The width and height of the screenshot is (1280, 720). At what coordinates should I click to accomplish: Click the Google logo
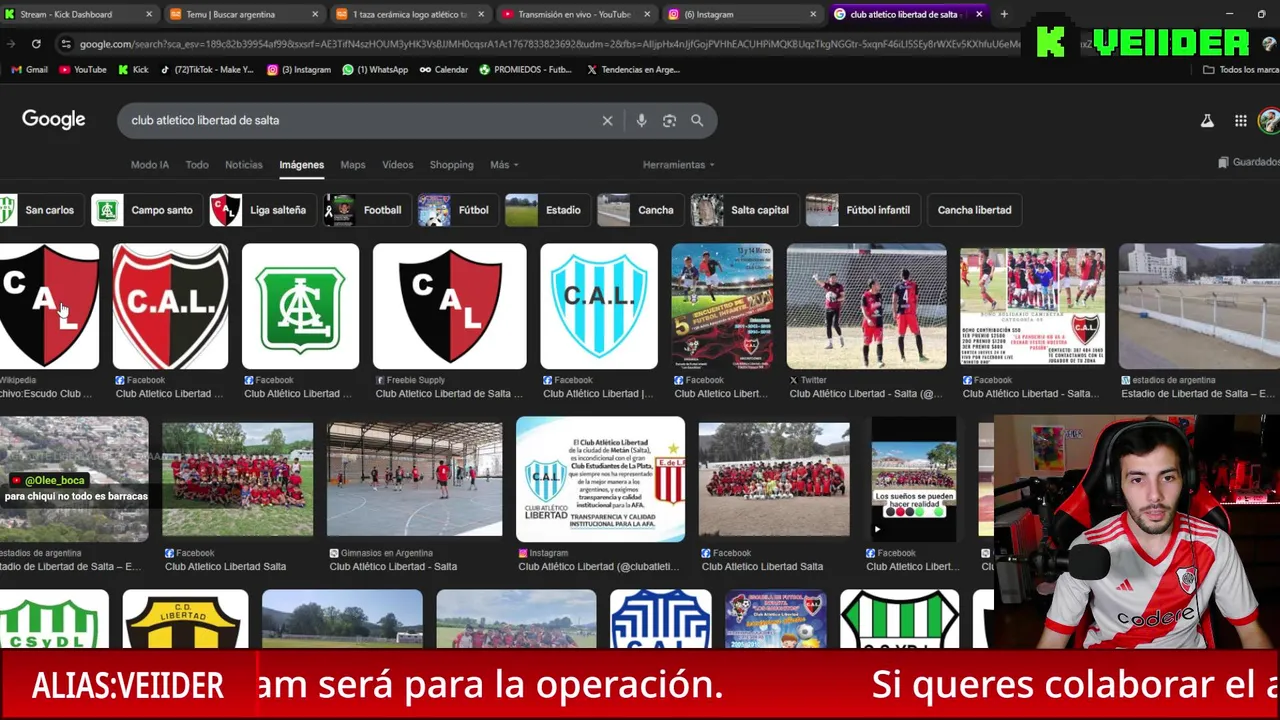tap(54, 119)
